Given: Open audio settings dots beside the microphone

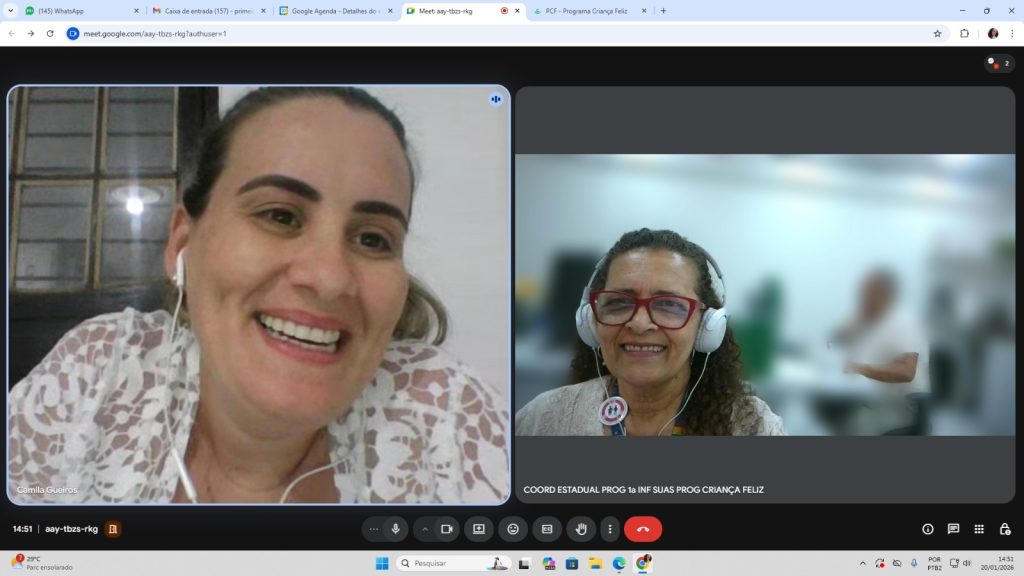Looking at the screenshot, I should click(x=374, y=529).
